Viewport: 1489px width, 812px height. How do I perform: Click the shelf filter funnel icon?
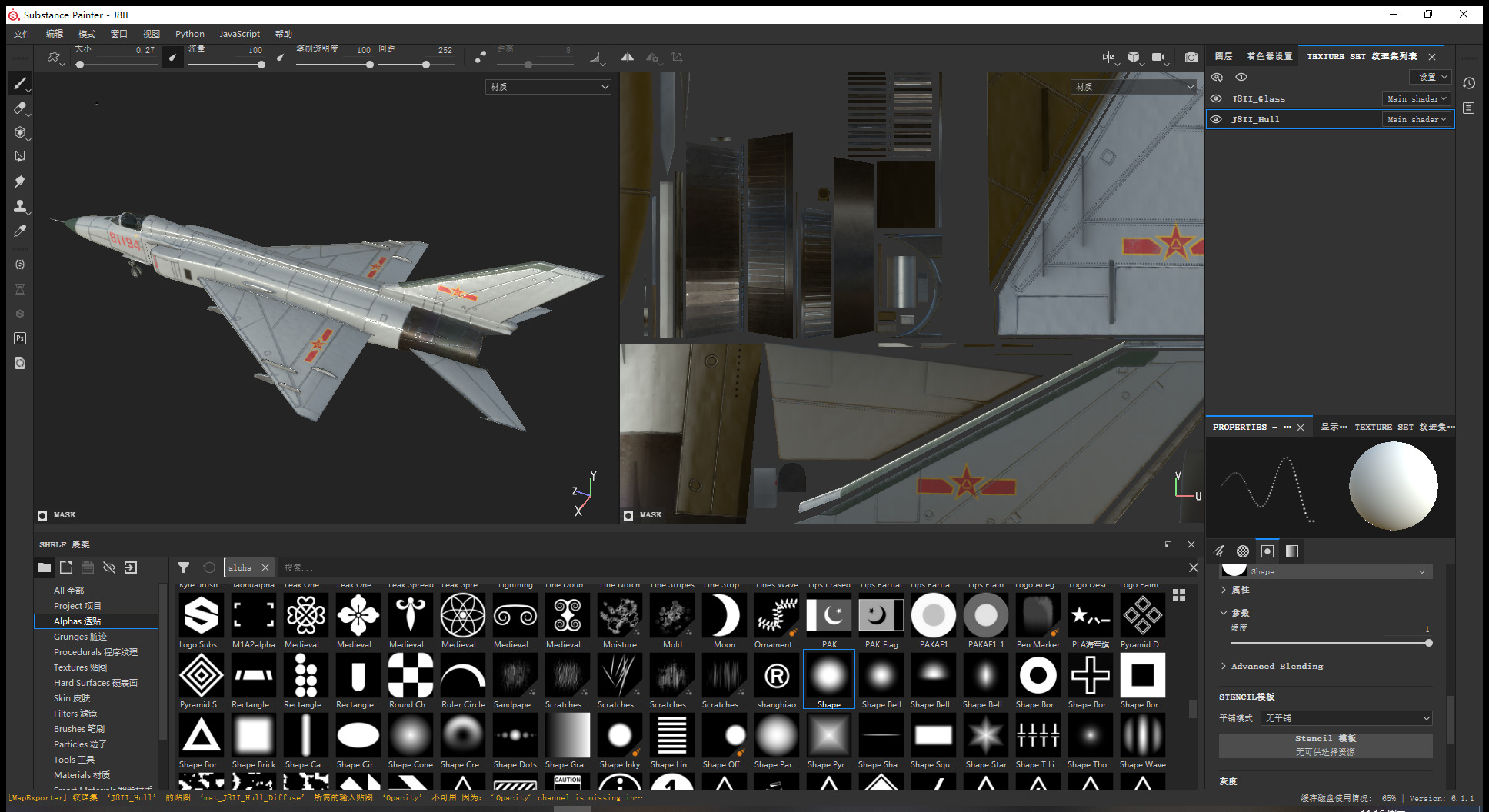[184, 567]
